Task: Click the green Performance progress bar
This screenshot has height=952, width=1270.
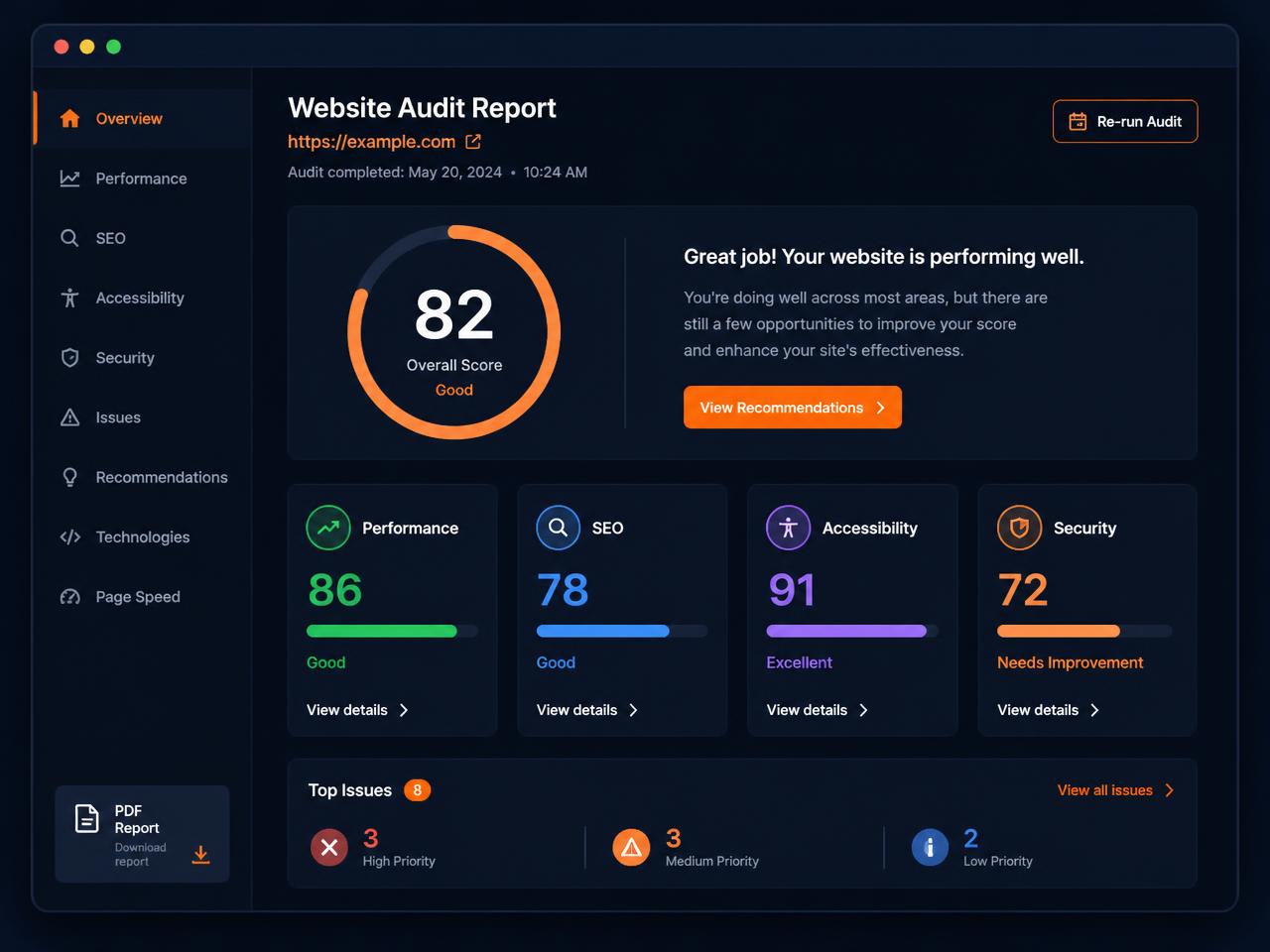Action: (x=392, y=631)
